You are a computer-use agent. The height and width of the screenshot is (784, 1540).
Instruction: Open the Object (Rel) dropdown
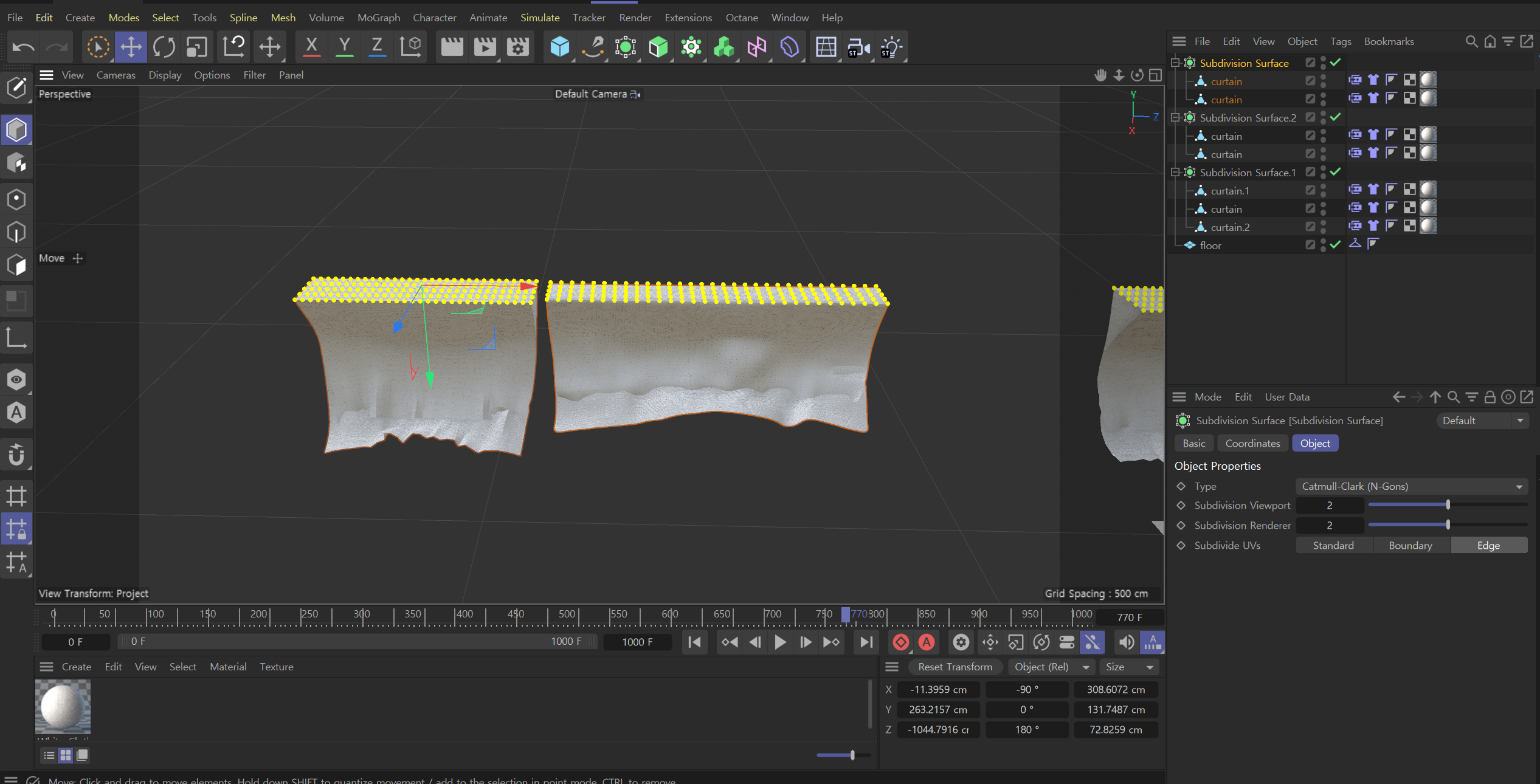pyautogui.click(x=1051, y=667)
